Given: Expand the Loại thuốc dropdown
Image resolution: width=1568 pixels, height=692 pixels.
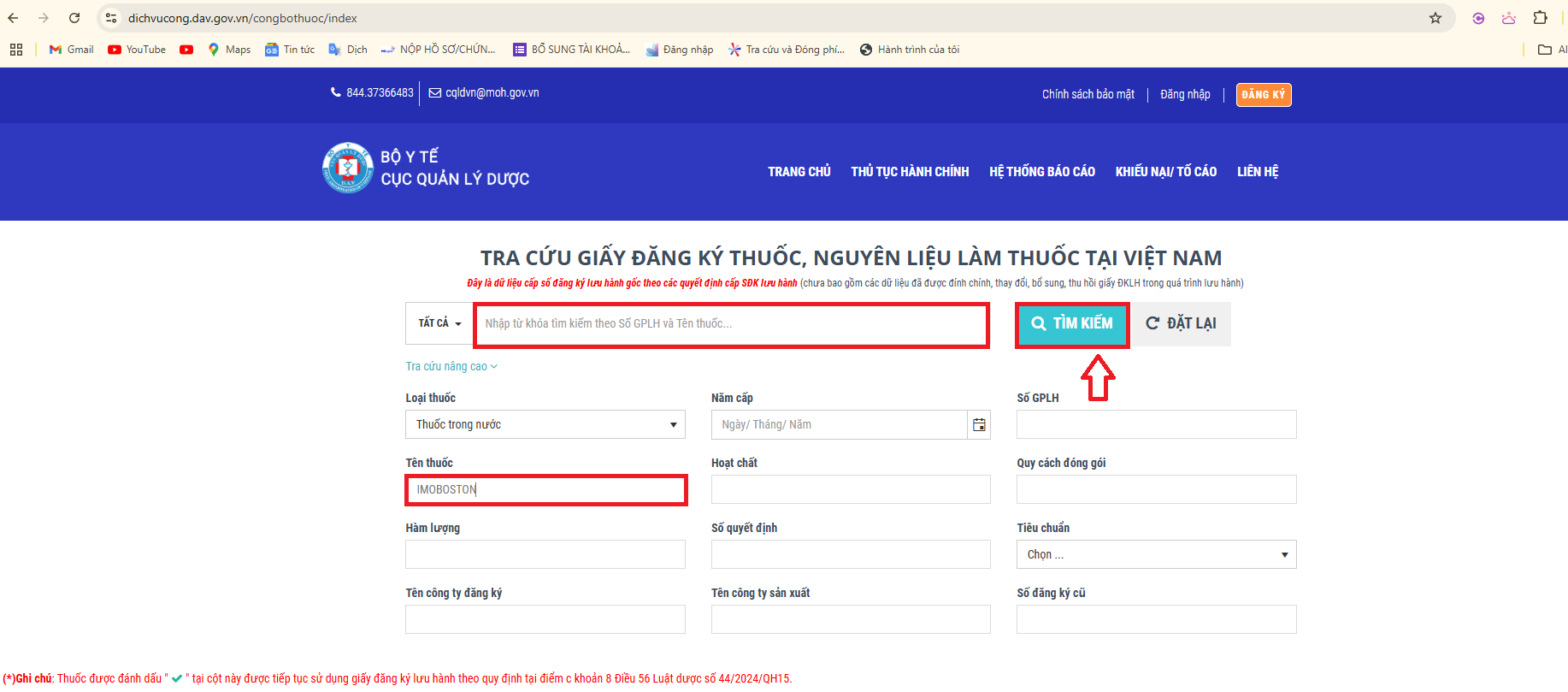Looking at the screenshot, I should 545,425.
